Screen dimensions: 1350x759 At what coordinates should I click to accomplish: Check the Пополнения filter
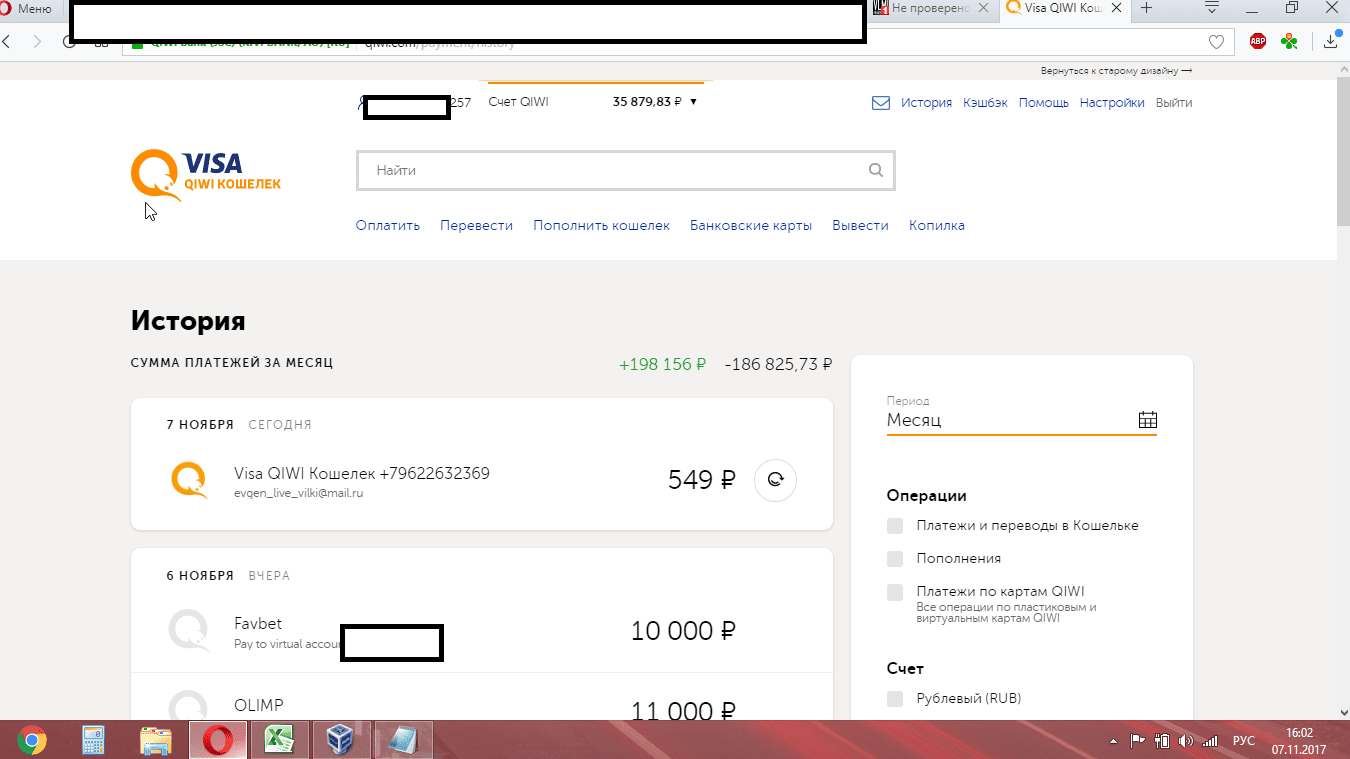pyautogui.click(x=895, y=559)
